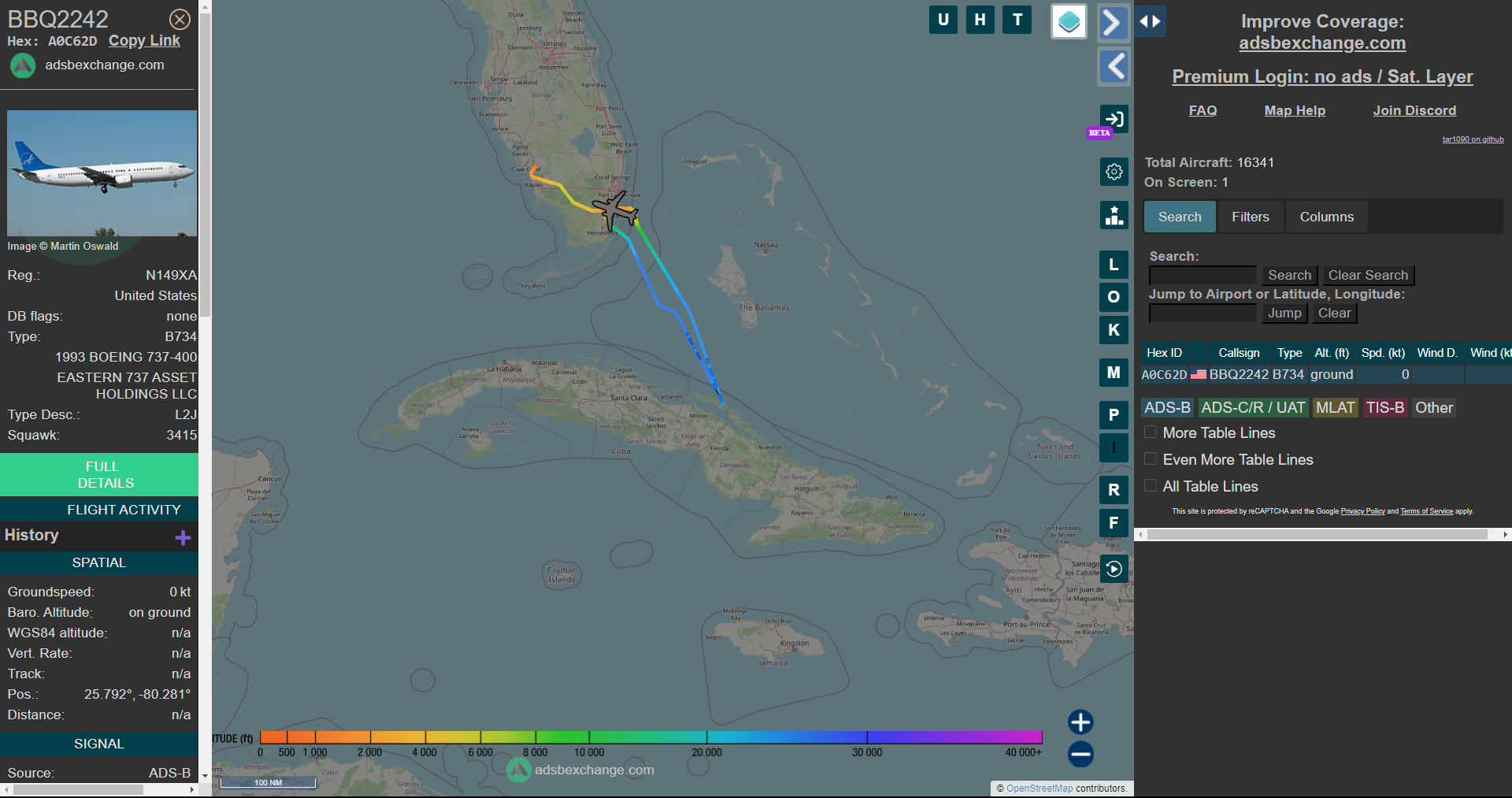Click the Search text input field
Image resolution: width=1512 pixels, height=798 pixels.
pyautogui.click(x=1203, y=275)
